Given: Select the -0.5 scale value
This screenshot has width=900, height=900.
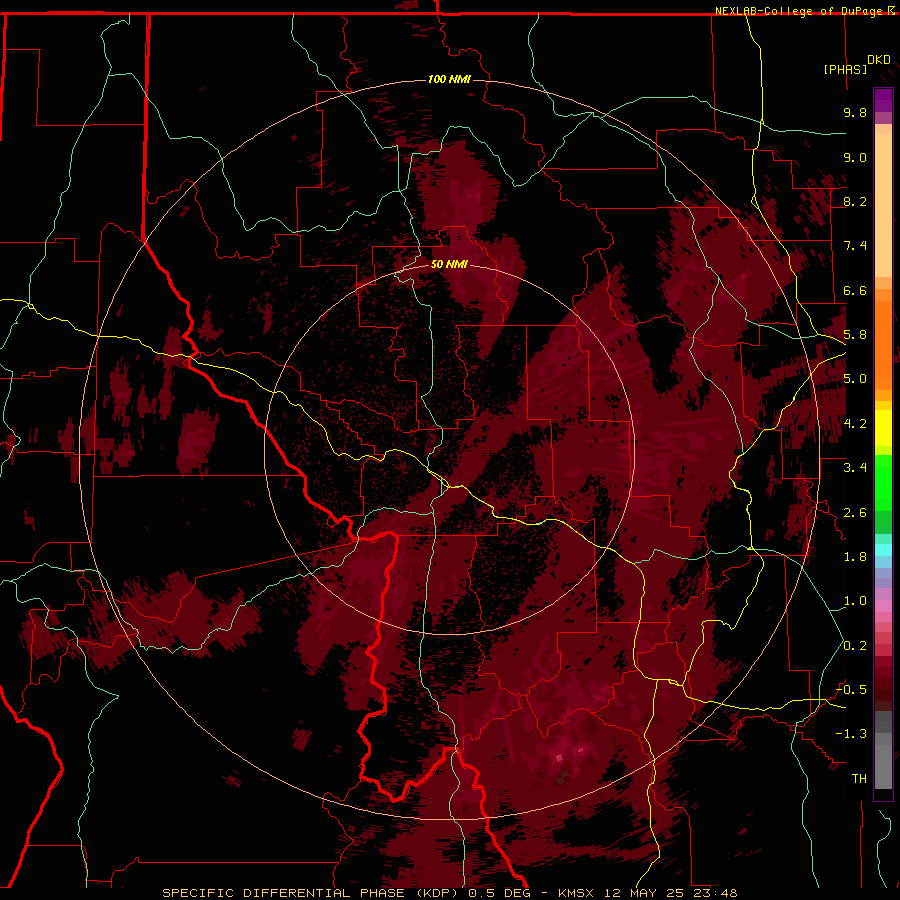Looking at the screenshot, I should tap(851, 690).
